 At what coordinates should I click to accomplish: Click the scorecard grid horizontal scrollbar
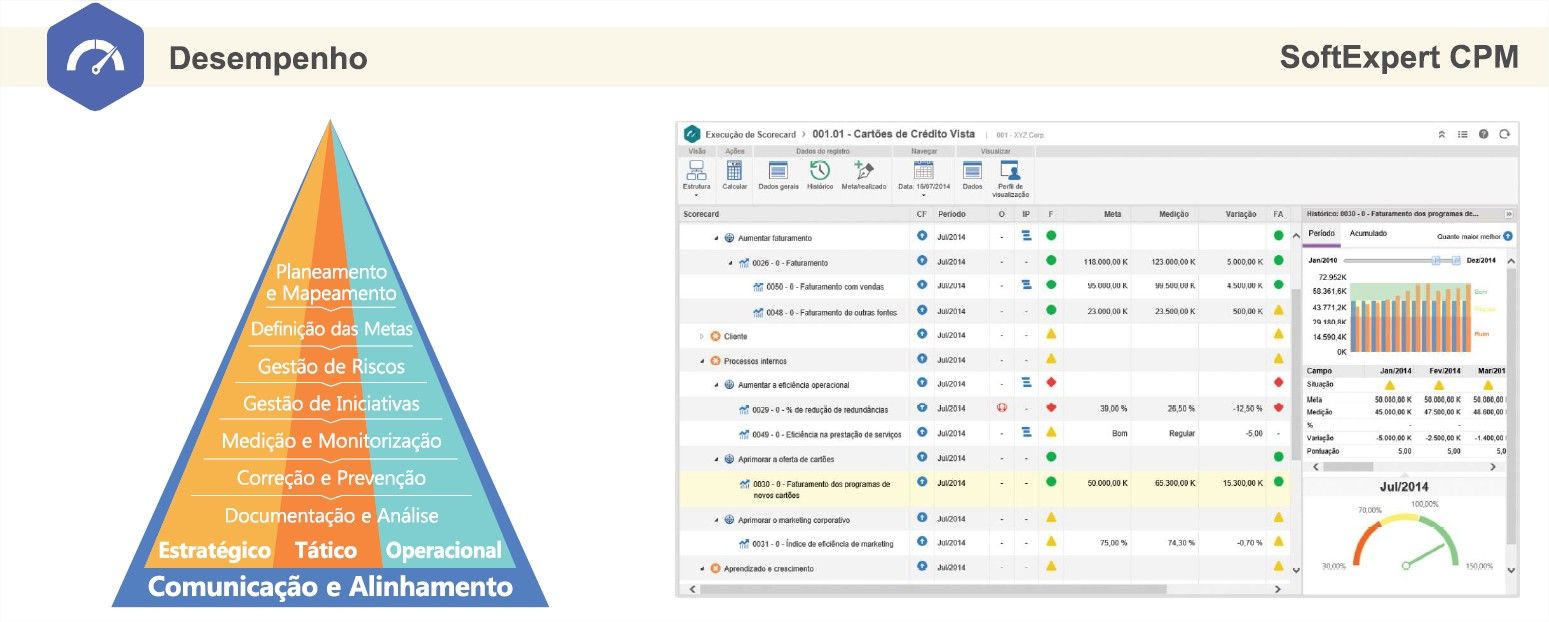(x=933, y=590)
